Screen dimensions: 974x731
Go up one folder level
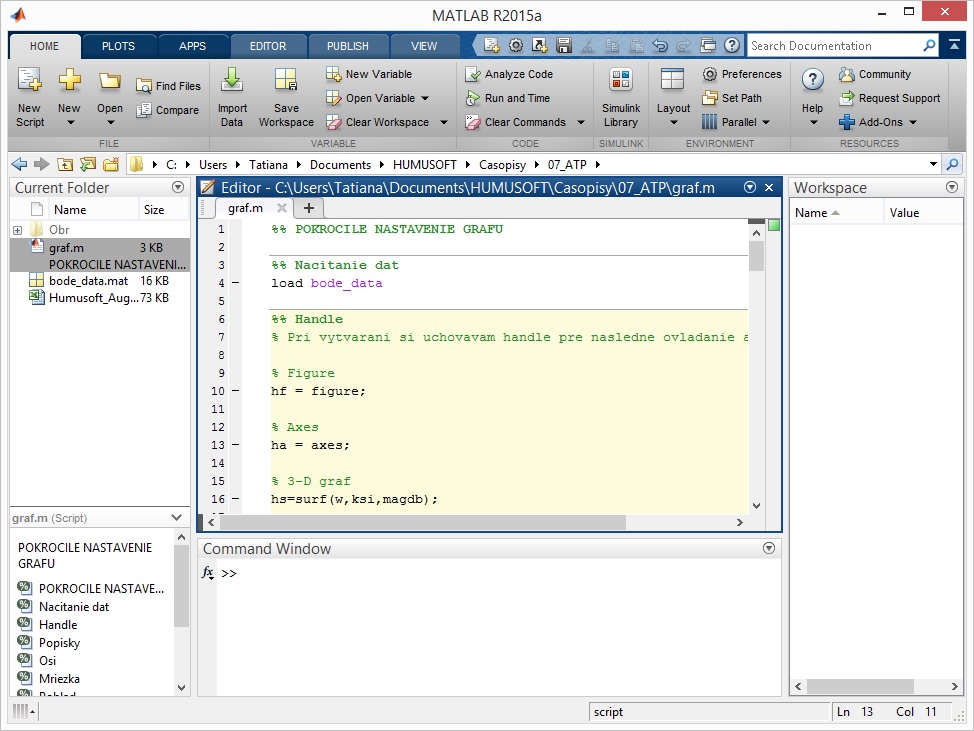[x=65, y=165]
